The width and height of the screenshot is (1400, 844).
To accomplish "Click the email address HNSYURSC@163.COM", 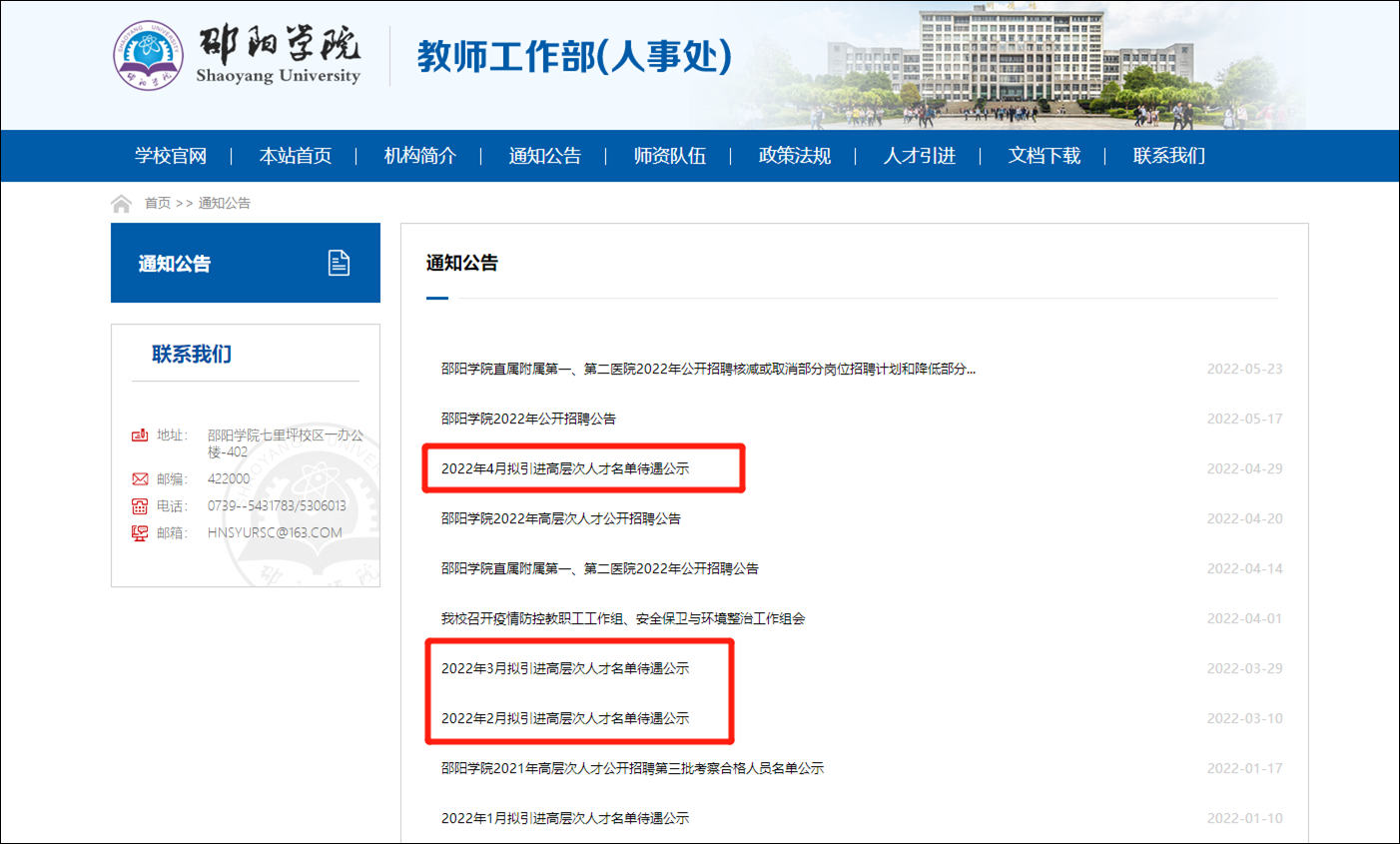I will coord(275,533).
